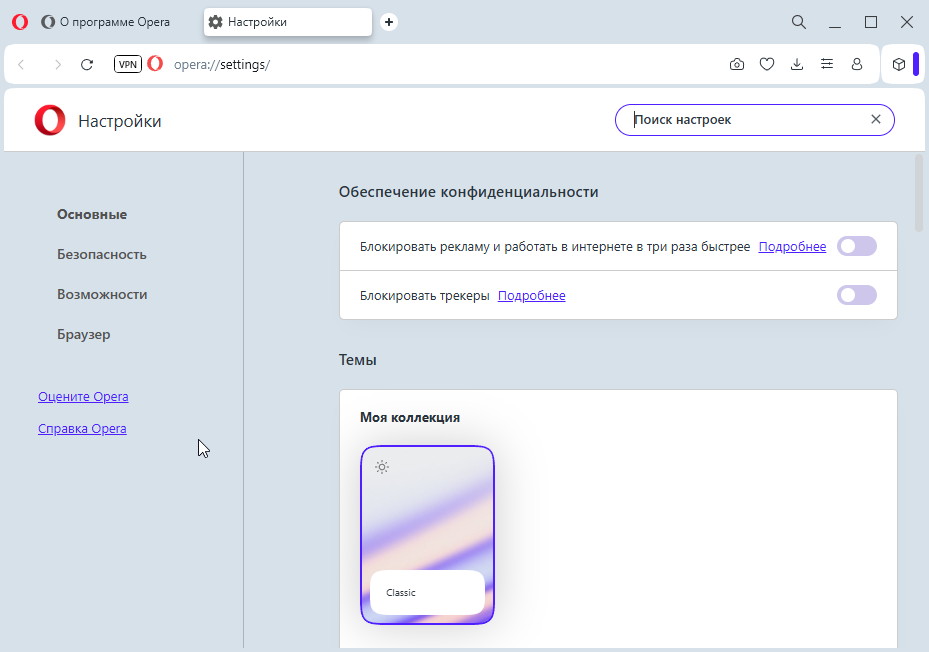Follow the 'Оцените Opera' link
The height and width of the screenshot is (652, 929).
tap(83, 397)
